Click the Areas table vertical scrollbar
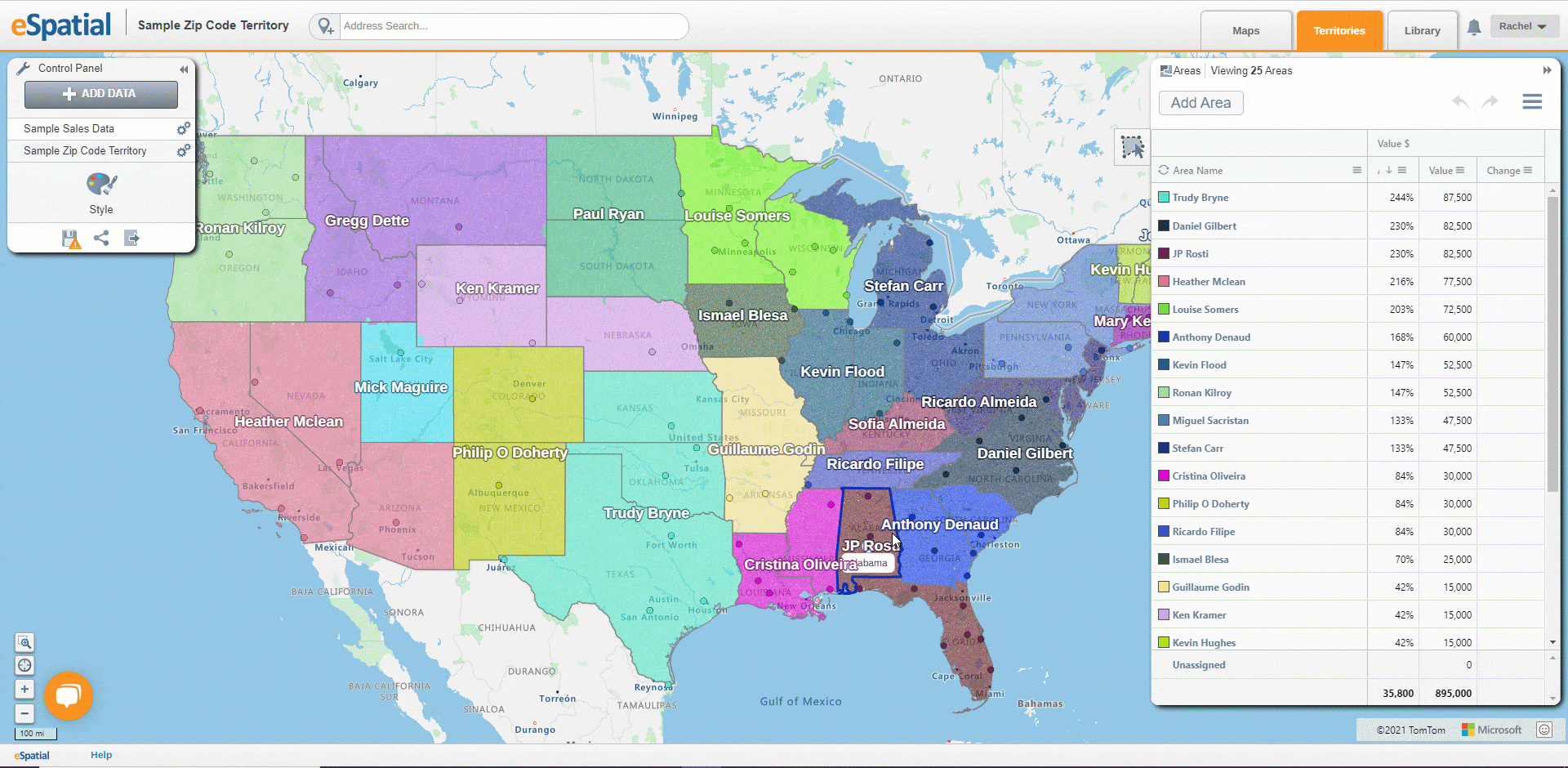Viewport: 1568px width, 768px height. [x=1552, y=343]
